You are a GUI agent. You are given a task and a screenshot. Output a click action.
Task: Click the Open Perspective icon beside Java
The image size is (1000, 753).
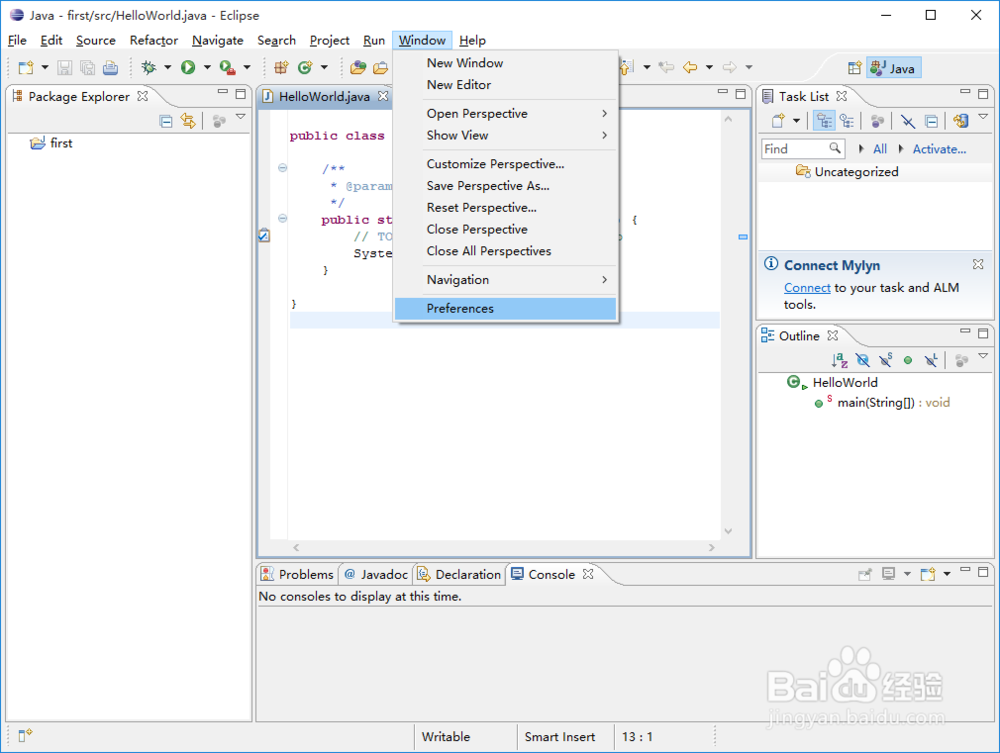click(x=855, y=68)
